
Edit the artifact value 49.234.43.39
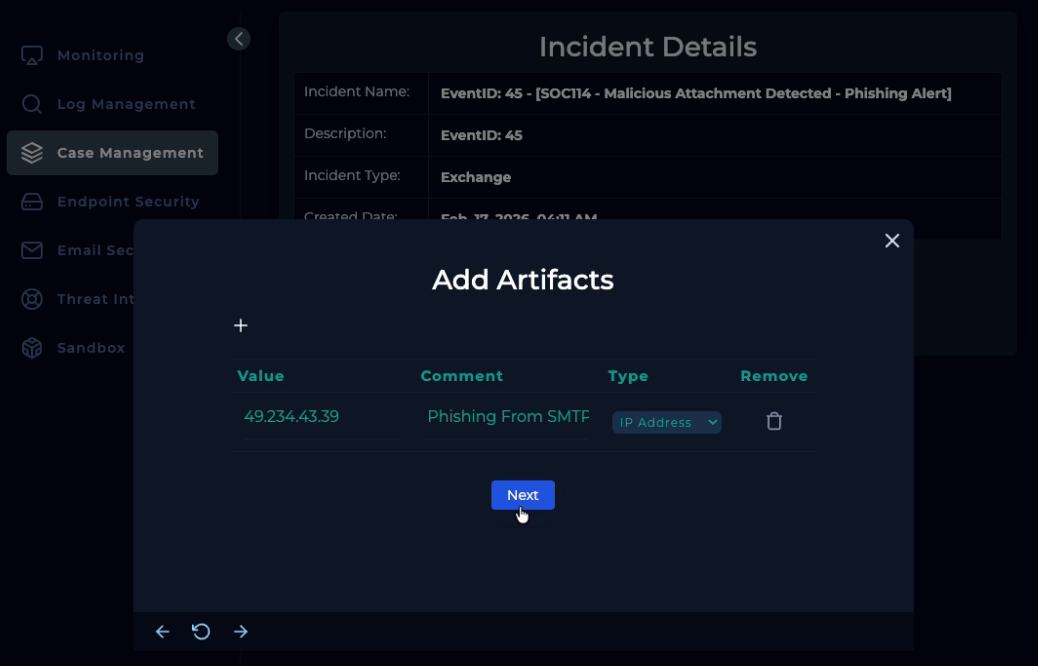click(318, 417)
